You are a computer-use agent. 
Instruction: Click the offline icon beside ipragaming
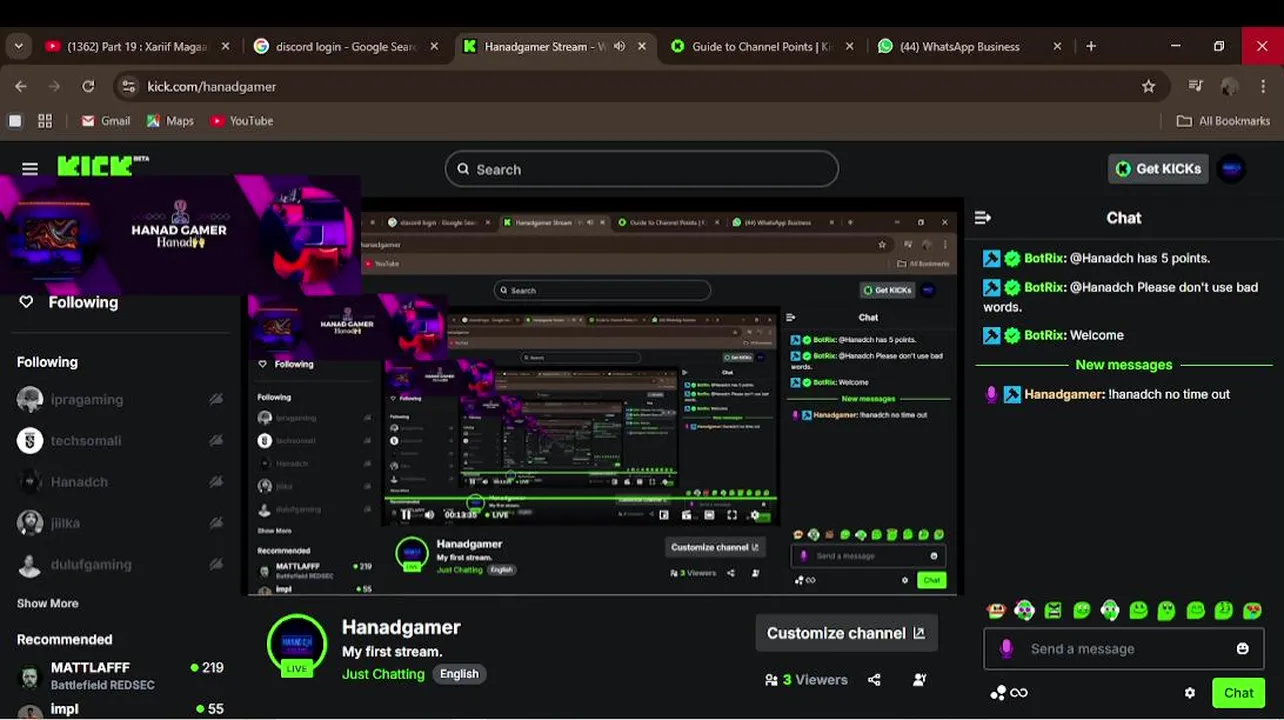pyautogui.click(x=216, y=399)
